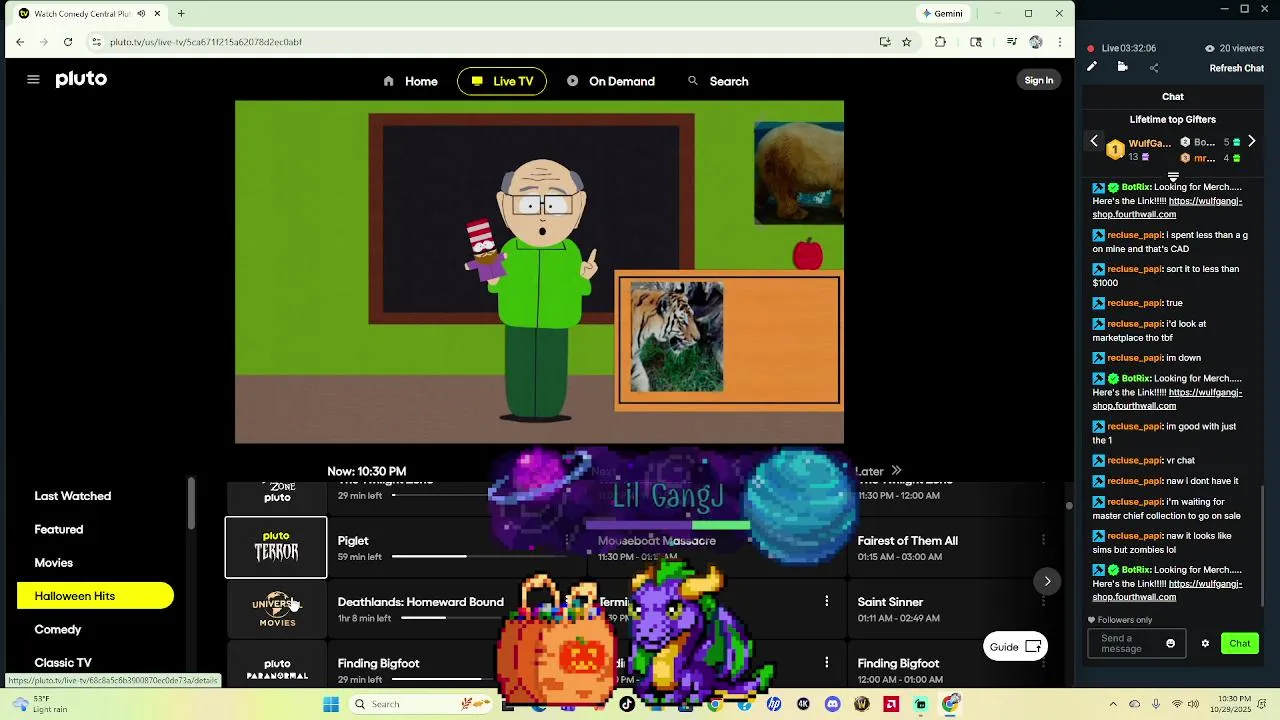
Task: Install Pluto app from address bar icon
Action: point(885,42)
